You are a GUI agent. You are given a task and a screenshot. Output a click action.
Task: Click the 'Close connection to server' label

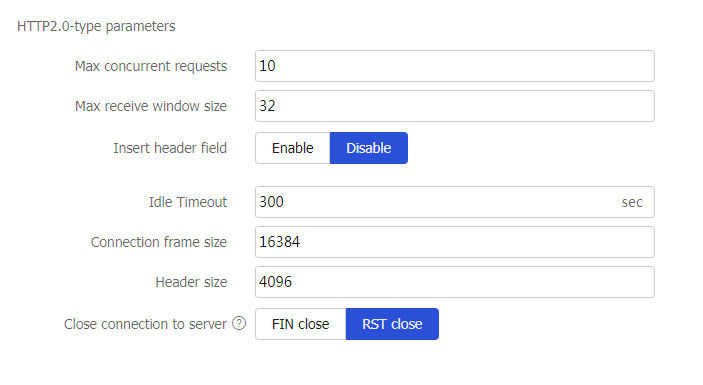click(x=145, y=324)
